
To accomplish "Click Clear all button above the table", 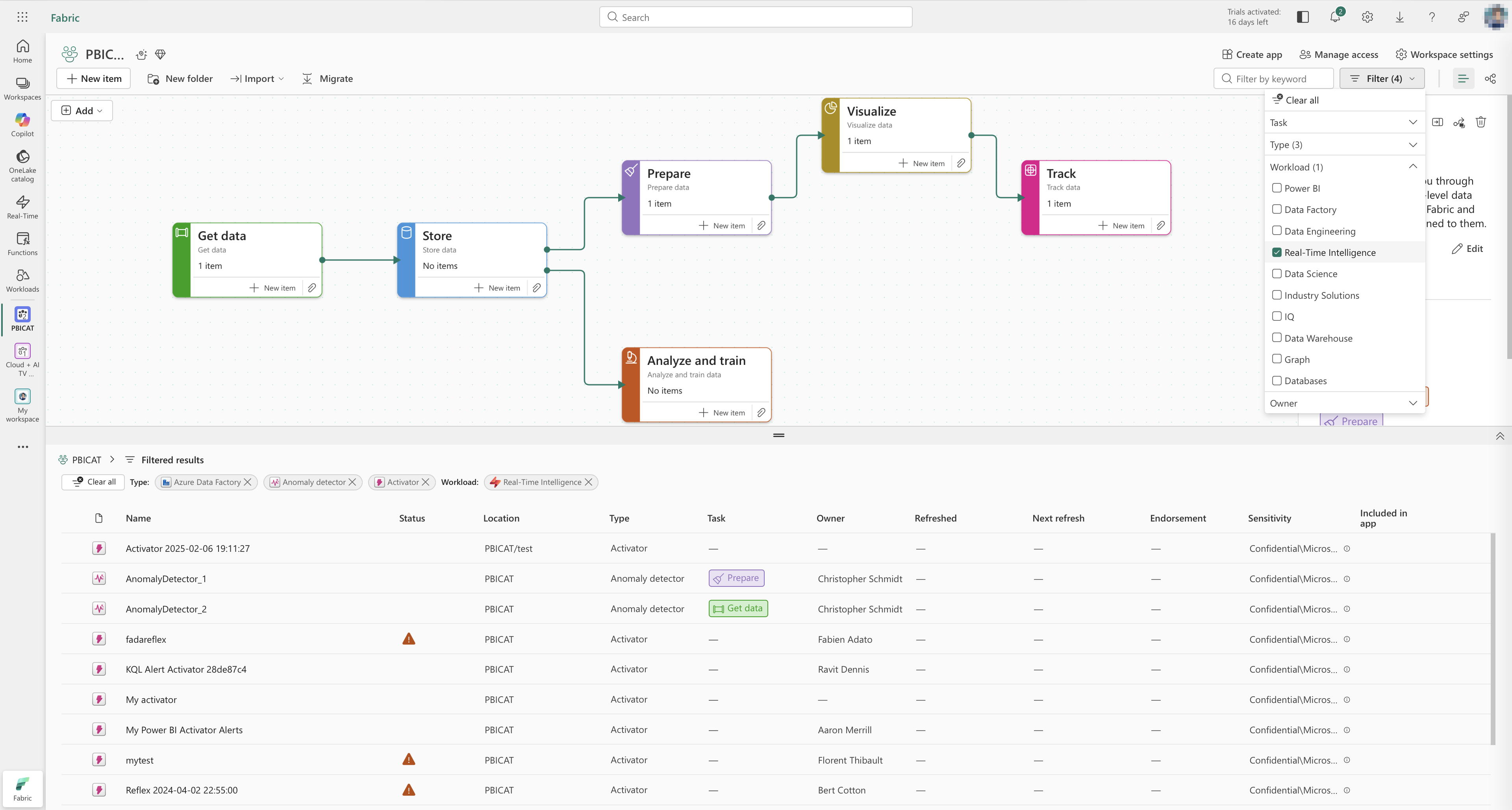I will click(x=93, y=481).
